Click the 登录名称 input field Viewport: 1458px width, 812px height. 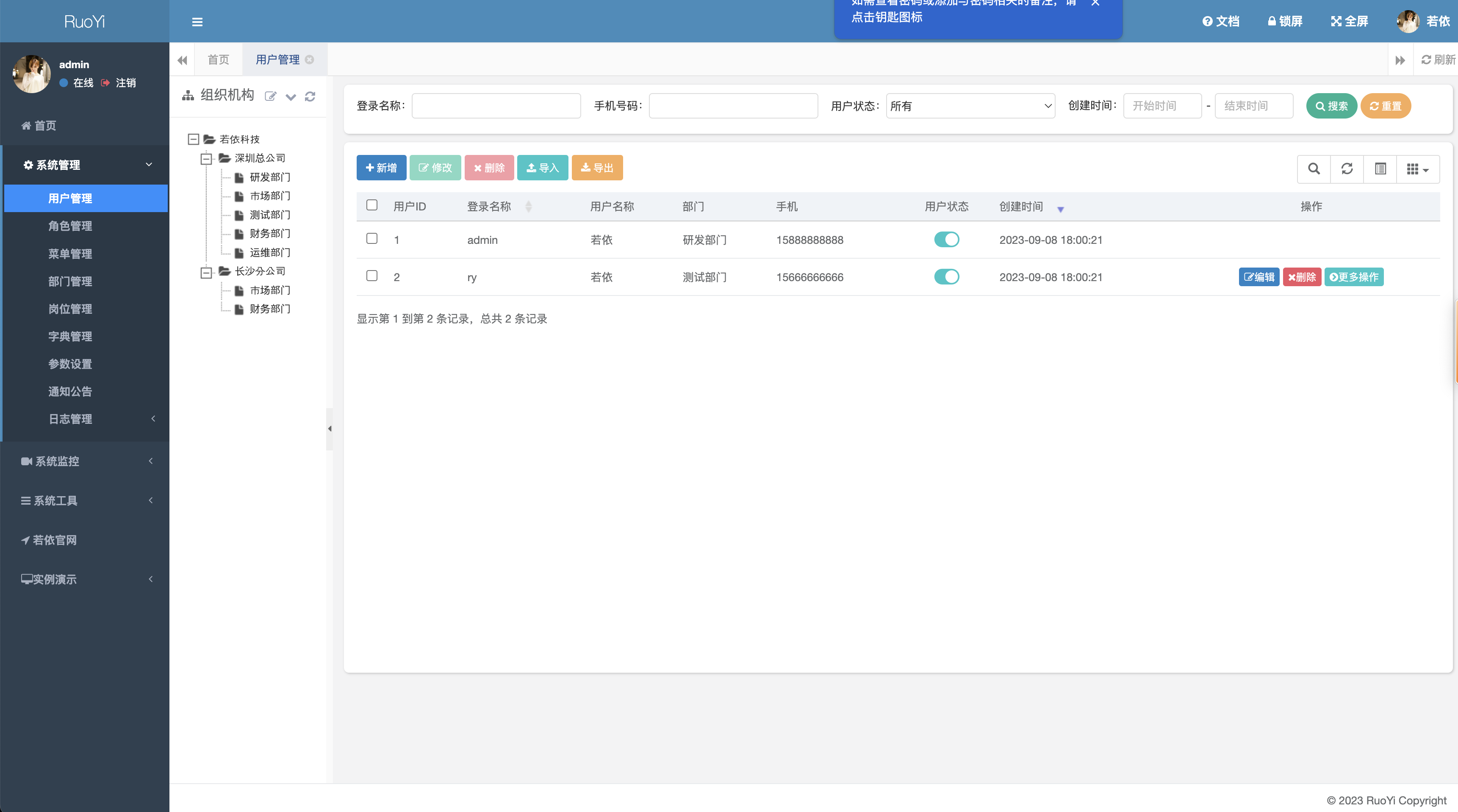[x=496, y=106]
